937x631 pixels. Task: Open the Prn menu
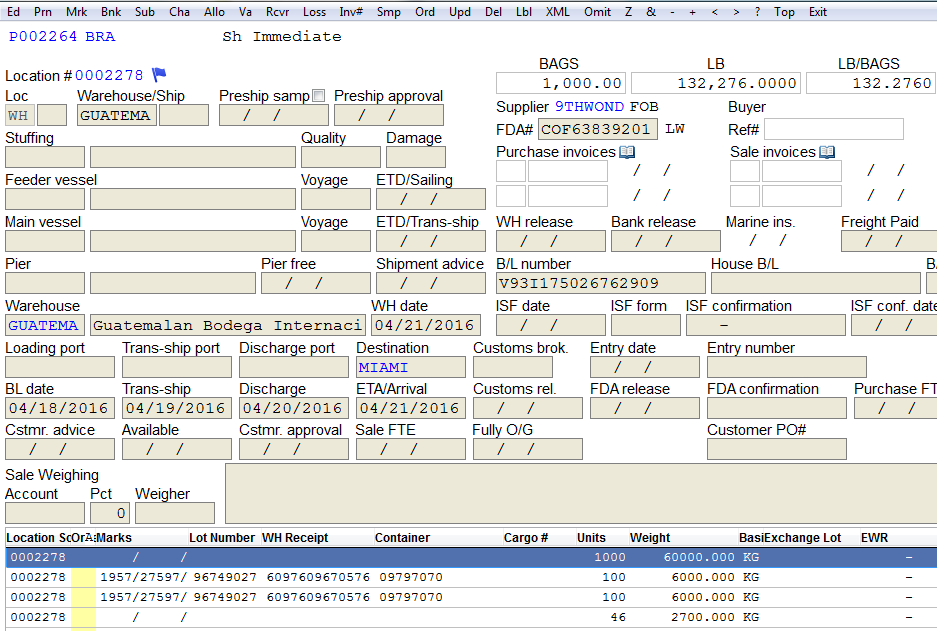(42, 12)
